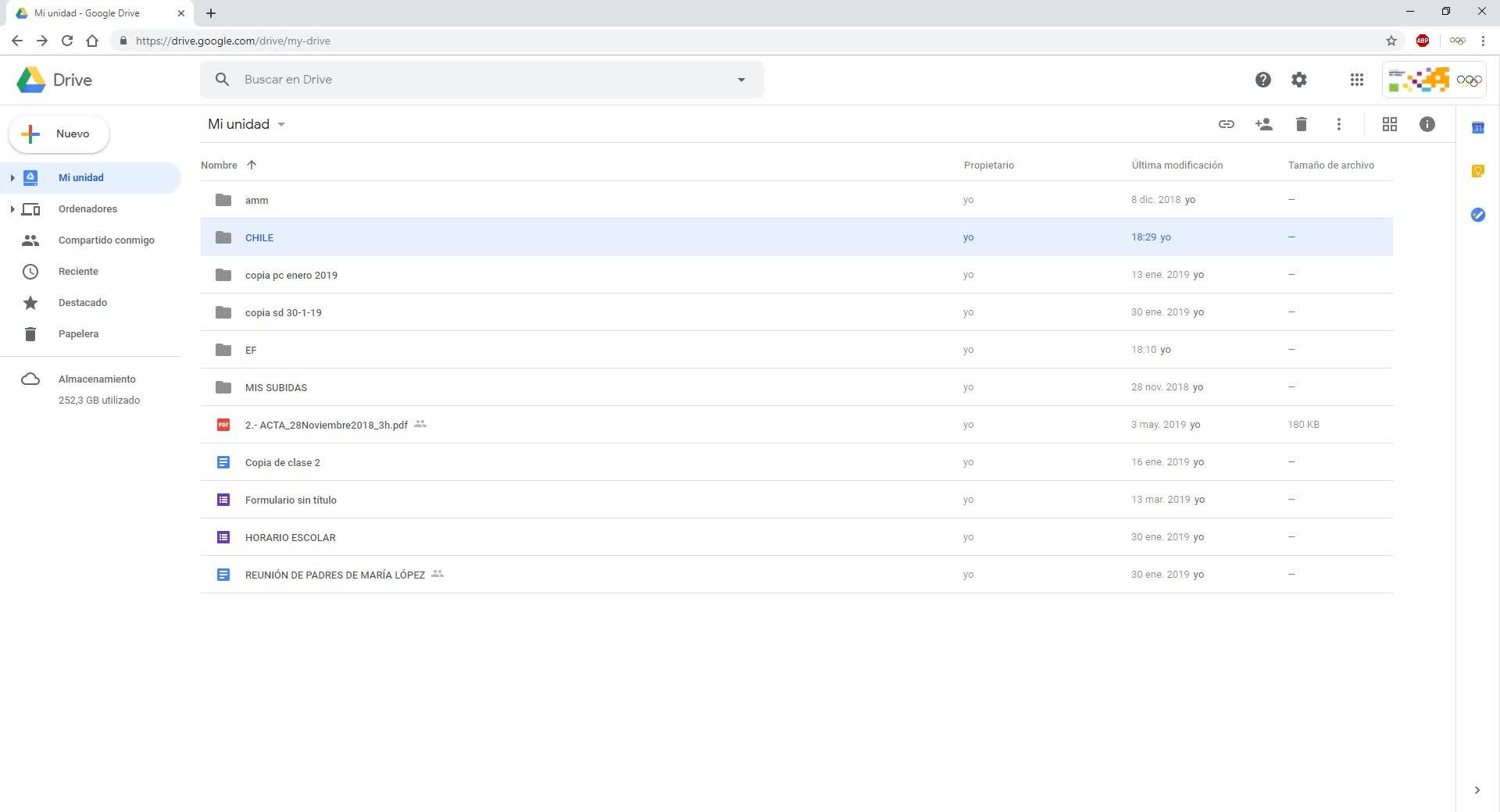
Task: Open the Papelera section
Action: click(x=78, y=334)
